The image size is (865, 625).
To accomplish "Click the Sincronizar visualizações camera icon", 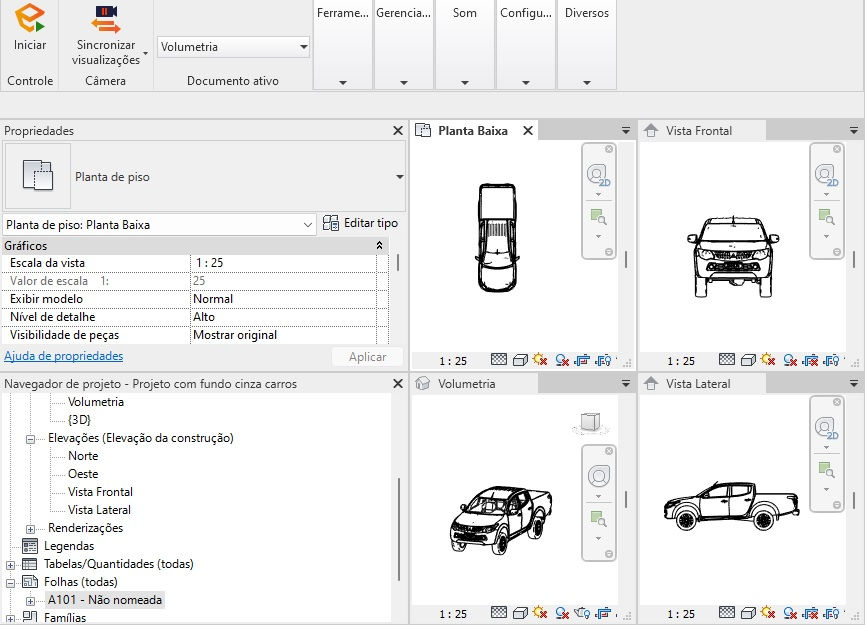I will point(106,19).
